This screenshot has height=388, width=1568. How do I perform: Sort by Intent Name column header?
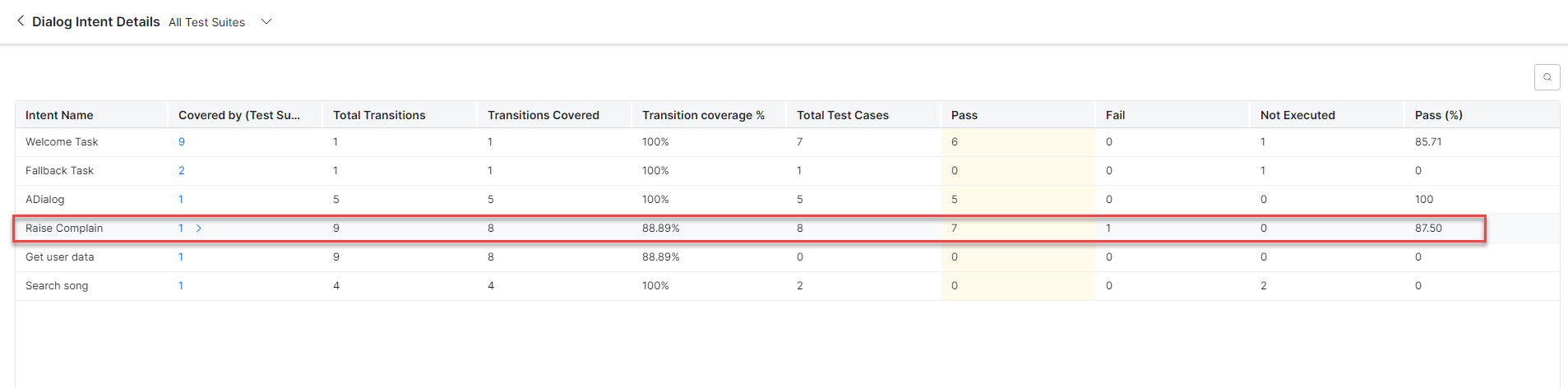(x=59, y=115)
